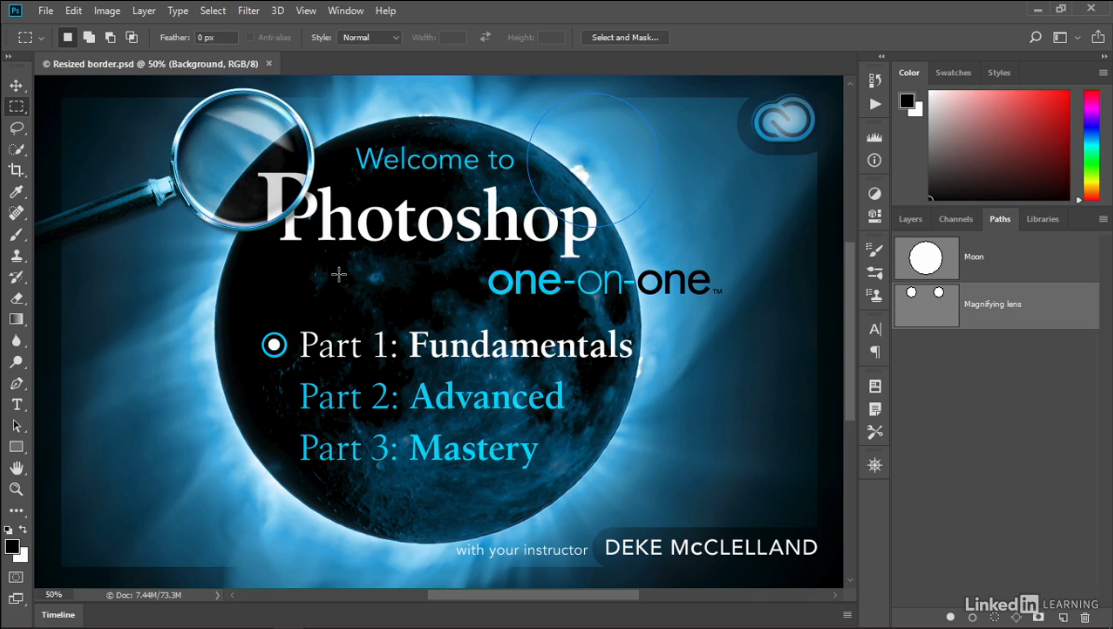The width and height of the screenshot is (1113, 629).
Task: Open the Style dropdown set to Normal
Action: pyautogui.click(x=370, y=38)
